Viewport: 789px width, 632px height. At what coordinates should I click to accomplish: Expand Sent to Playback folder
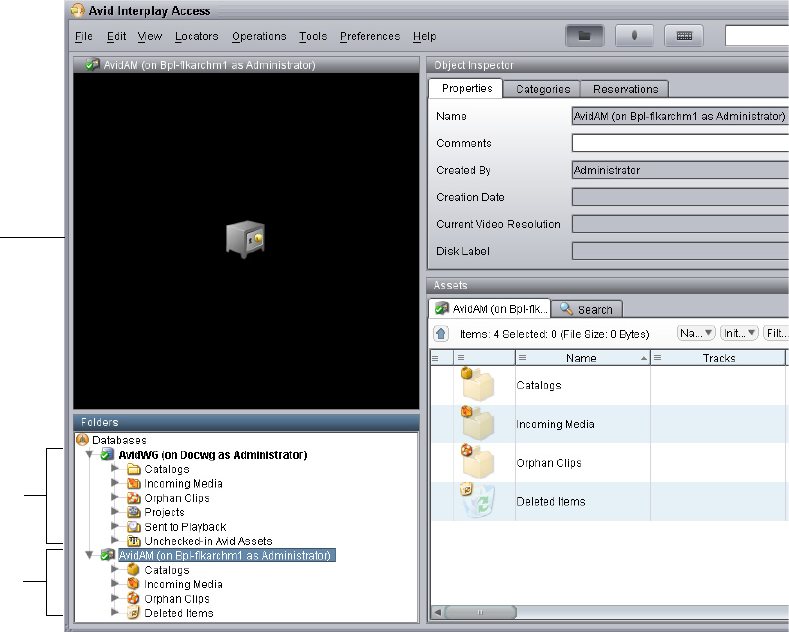pyautogui.click(x=115, y=526)
